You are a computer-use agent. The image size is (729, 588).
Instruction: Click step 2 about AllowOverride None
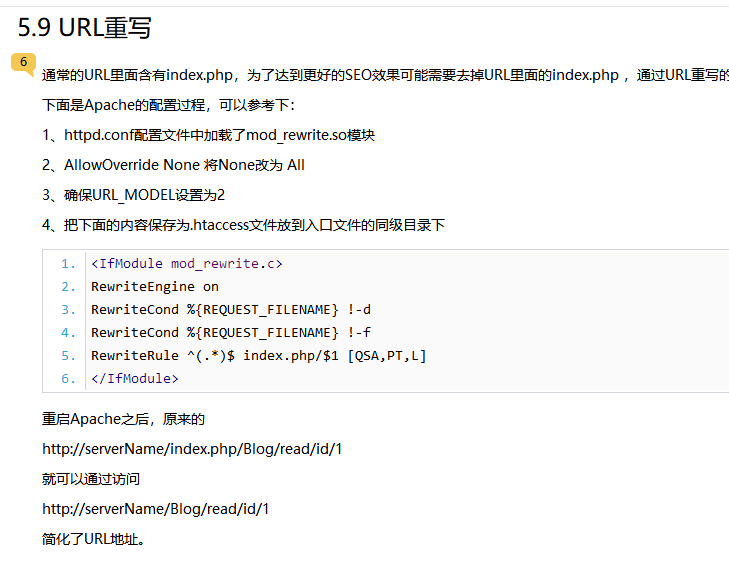tap(173, 165)
